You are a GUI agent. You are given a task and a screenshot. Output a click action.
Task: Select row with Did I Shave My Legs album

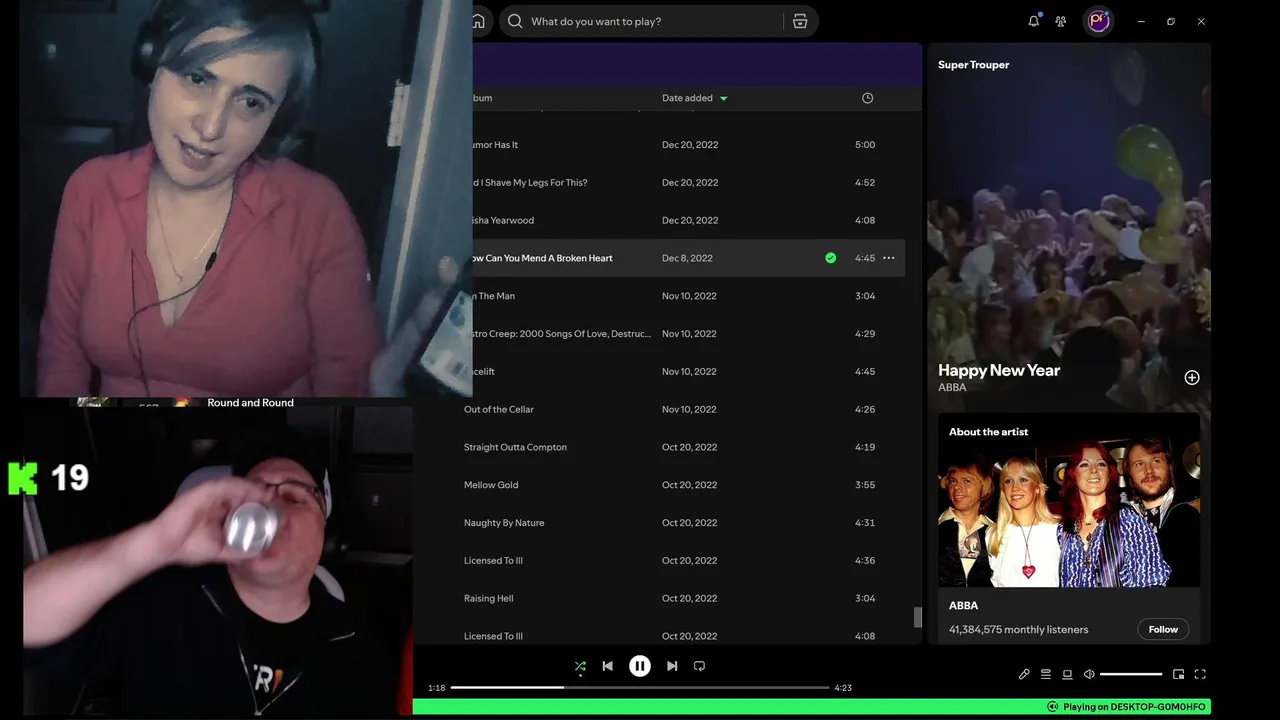pyautogui.click(x=688, y=183)
